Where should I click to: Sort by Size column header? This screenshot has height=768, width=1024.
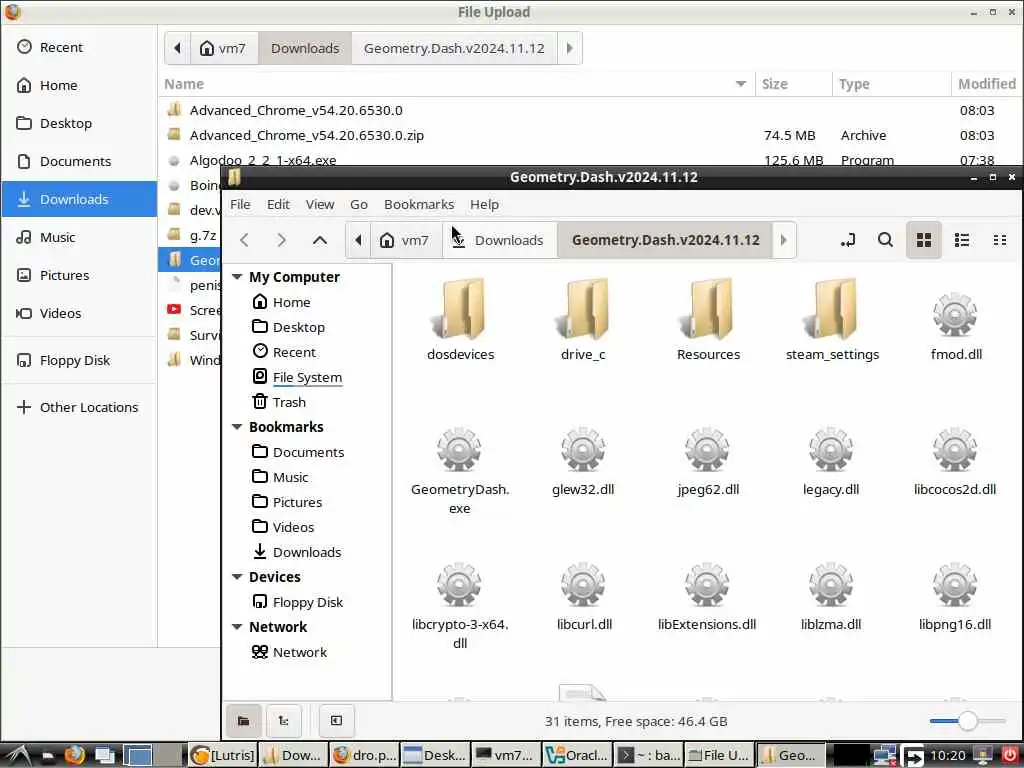pos(793,84)
